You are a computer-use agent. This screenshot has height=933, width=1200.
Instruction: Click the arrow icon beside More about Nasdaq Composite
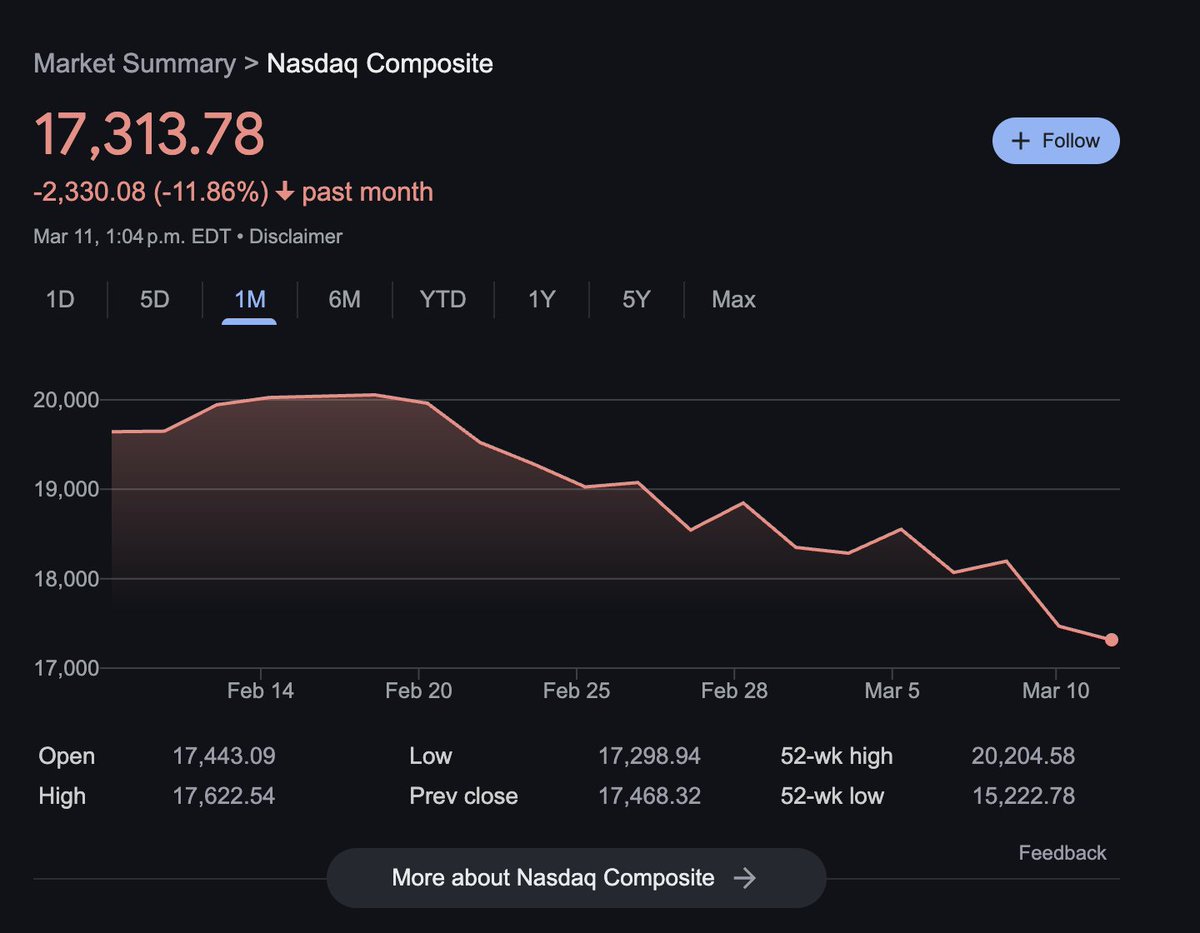pos(746,877)
